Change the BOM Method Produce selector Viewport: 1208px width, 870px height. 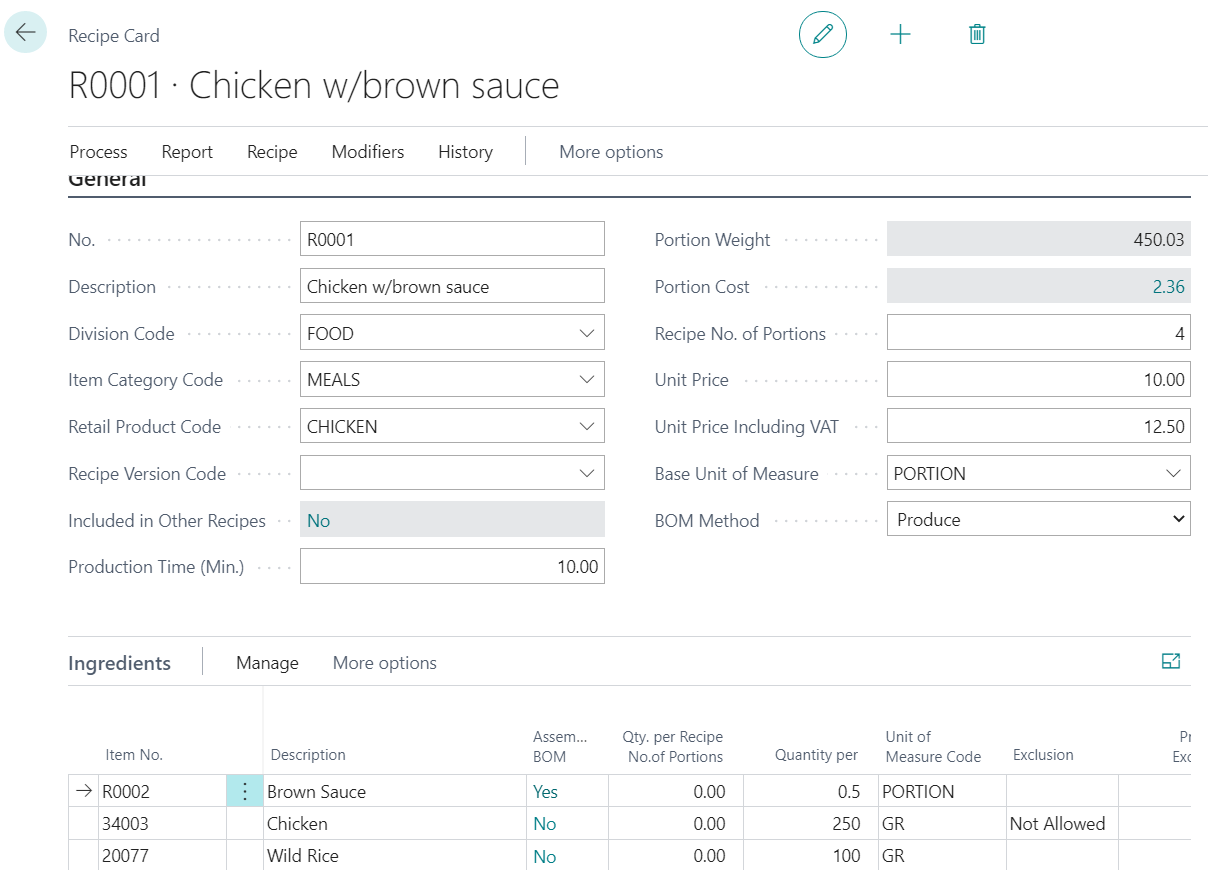1038,520
